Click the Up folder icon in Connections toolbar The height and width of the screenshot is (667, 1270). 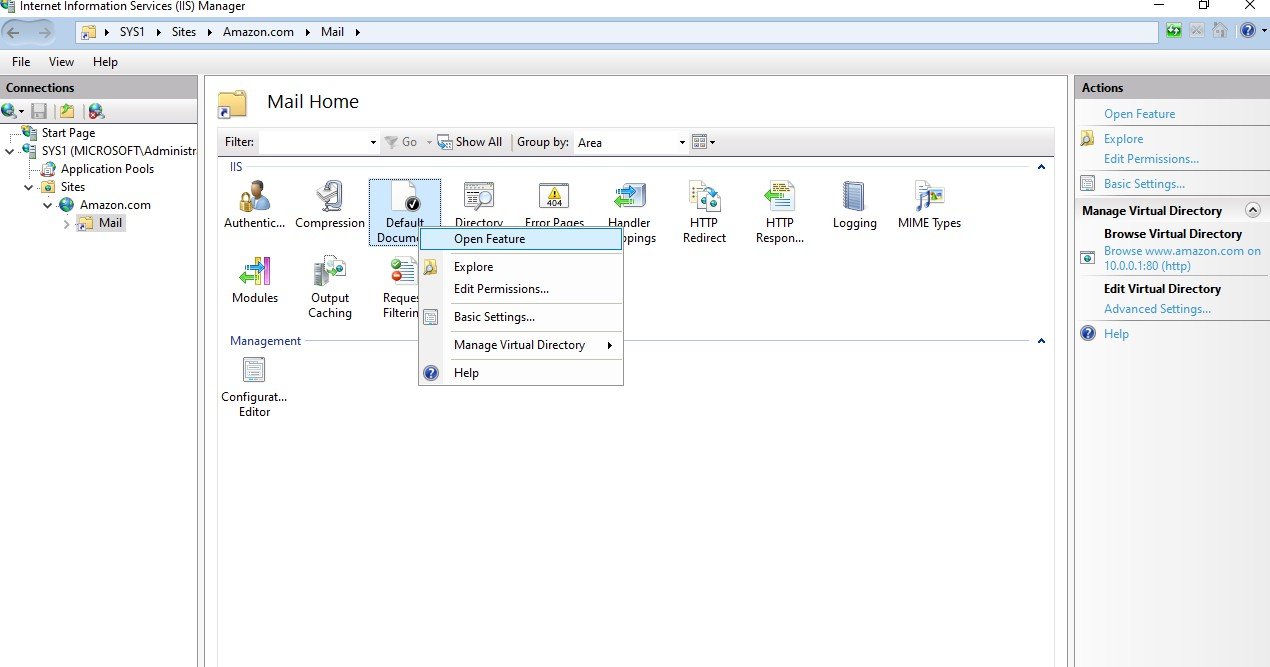click(x=67, y=111)
